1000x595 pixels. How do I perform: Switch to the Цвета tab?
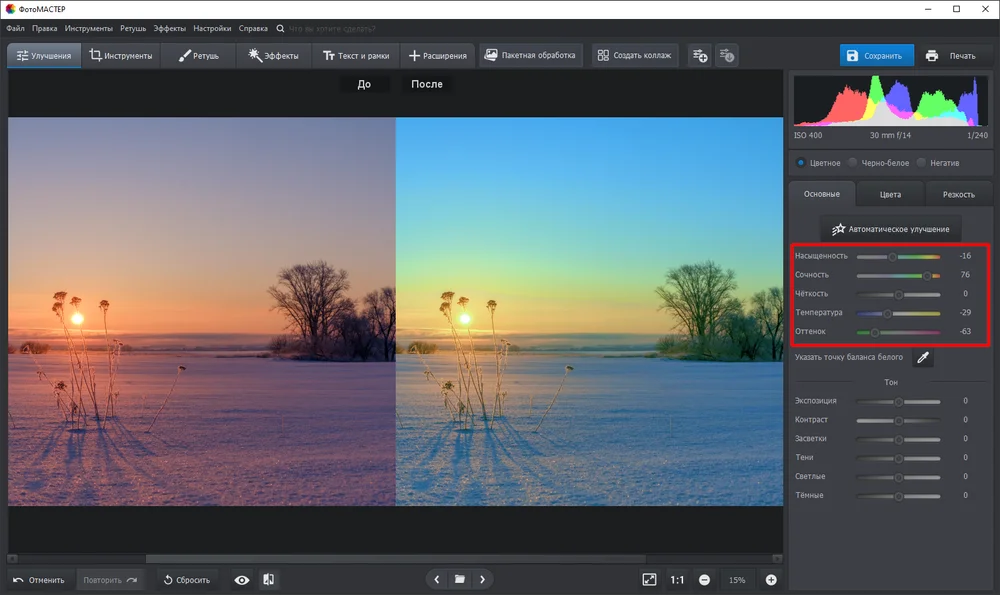pos(890,195)
